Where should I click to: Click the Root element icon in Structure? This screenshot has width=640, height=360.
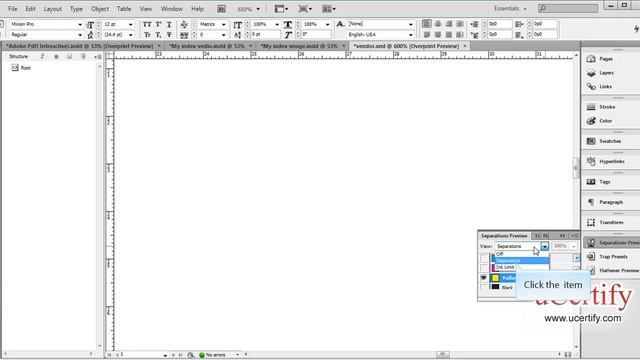tap(15, 68)
